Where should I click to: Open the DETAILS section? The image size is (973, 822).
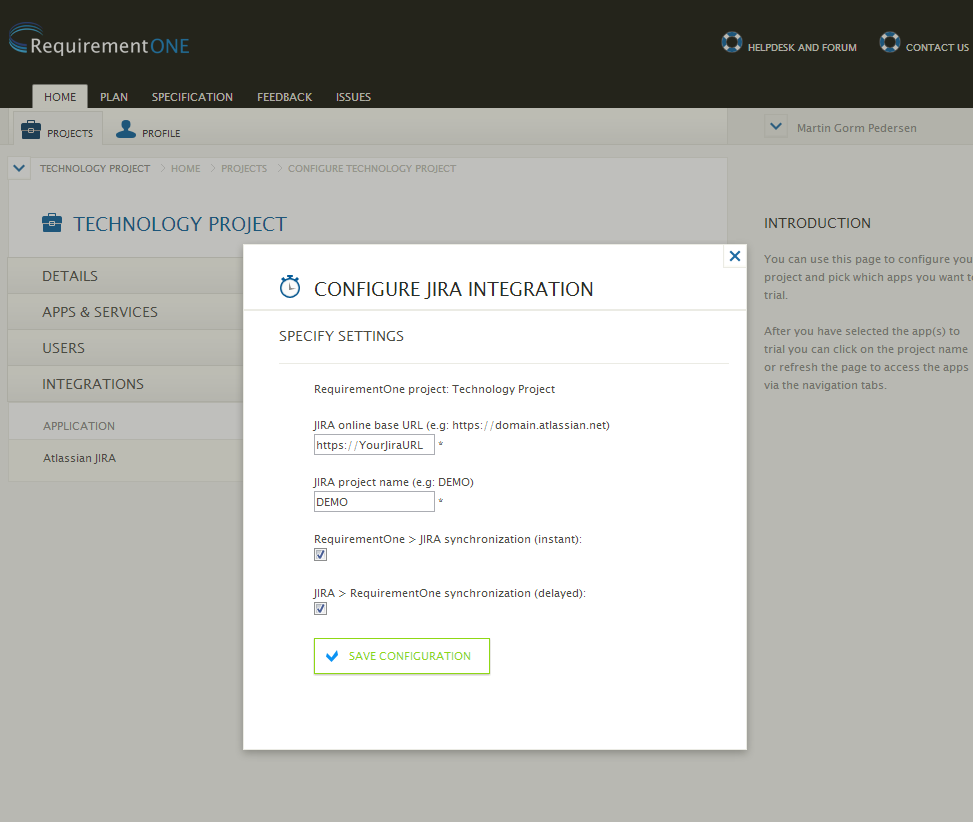125,276
